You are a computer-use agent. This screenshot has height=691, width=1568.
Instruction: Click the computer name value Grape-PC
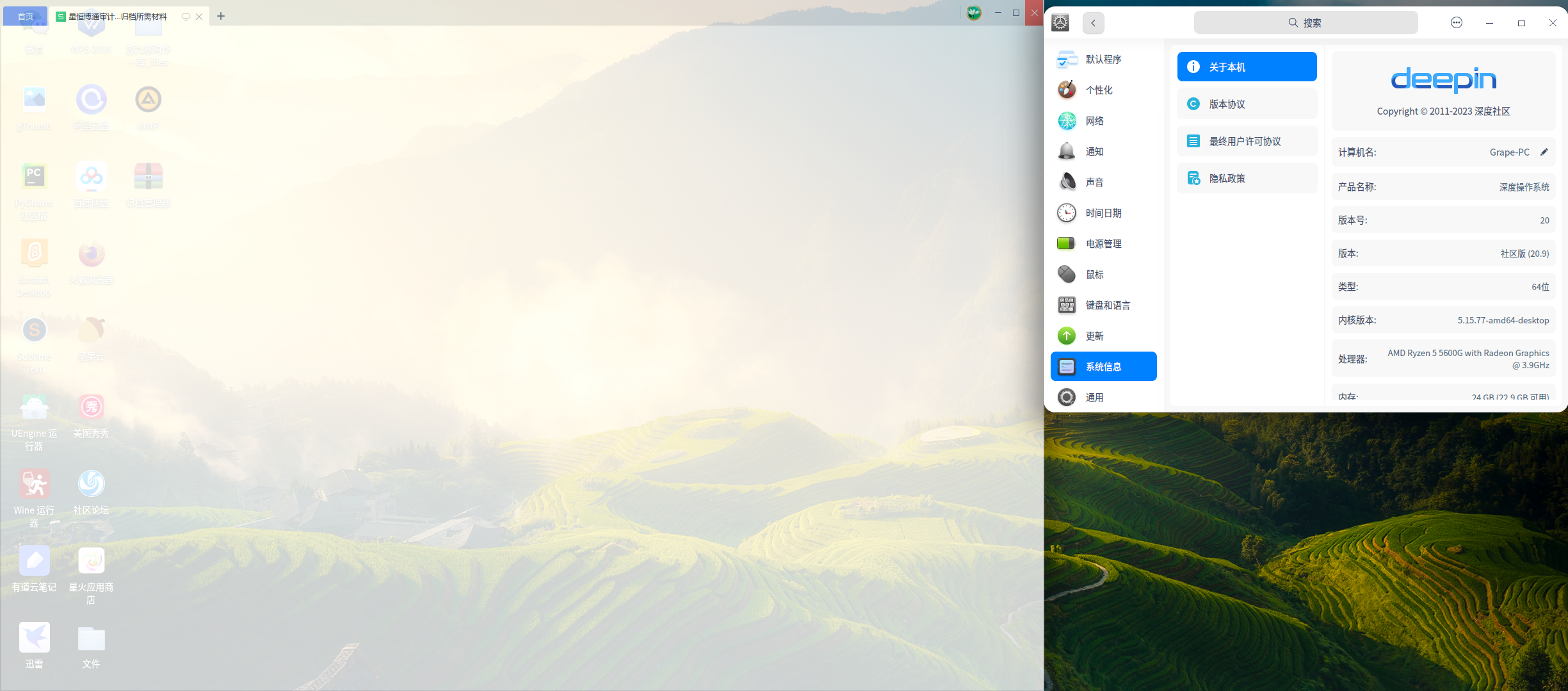coord(1510,152)
